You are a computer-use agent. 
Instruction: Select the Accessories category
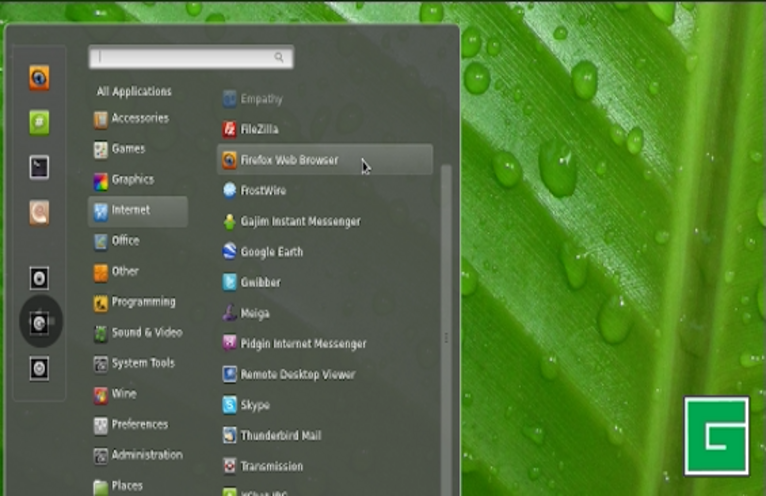tap(139, 118)
